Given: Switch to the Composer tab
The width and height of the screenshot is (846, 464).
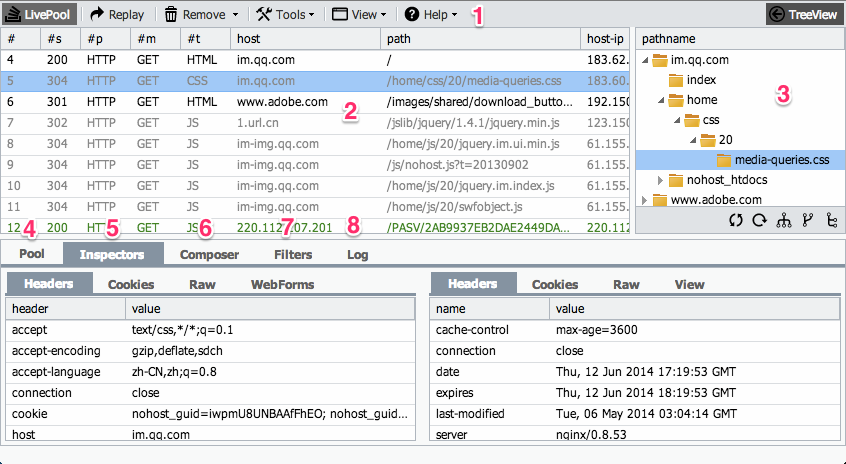Looking at the screenshot, I should (209, 254).
